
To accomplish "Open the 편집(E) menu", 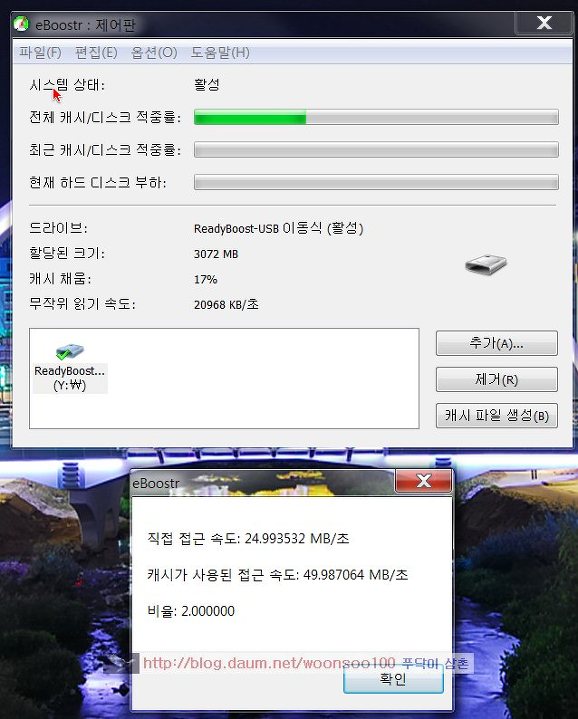I will coord(96,53).
